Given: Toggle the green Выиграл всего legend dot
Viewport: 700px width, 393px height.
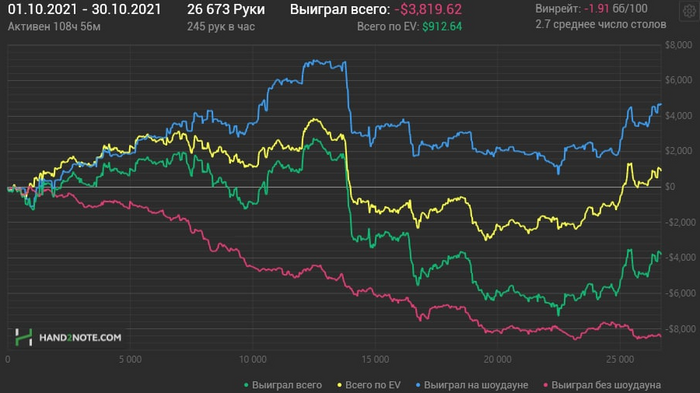Looking at the screenshot, I should [x=246, y=385].
